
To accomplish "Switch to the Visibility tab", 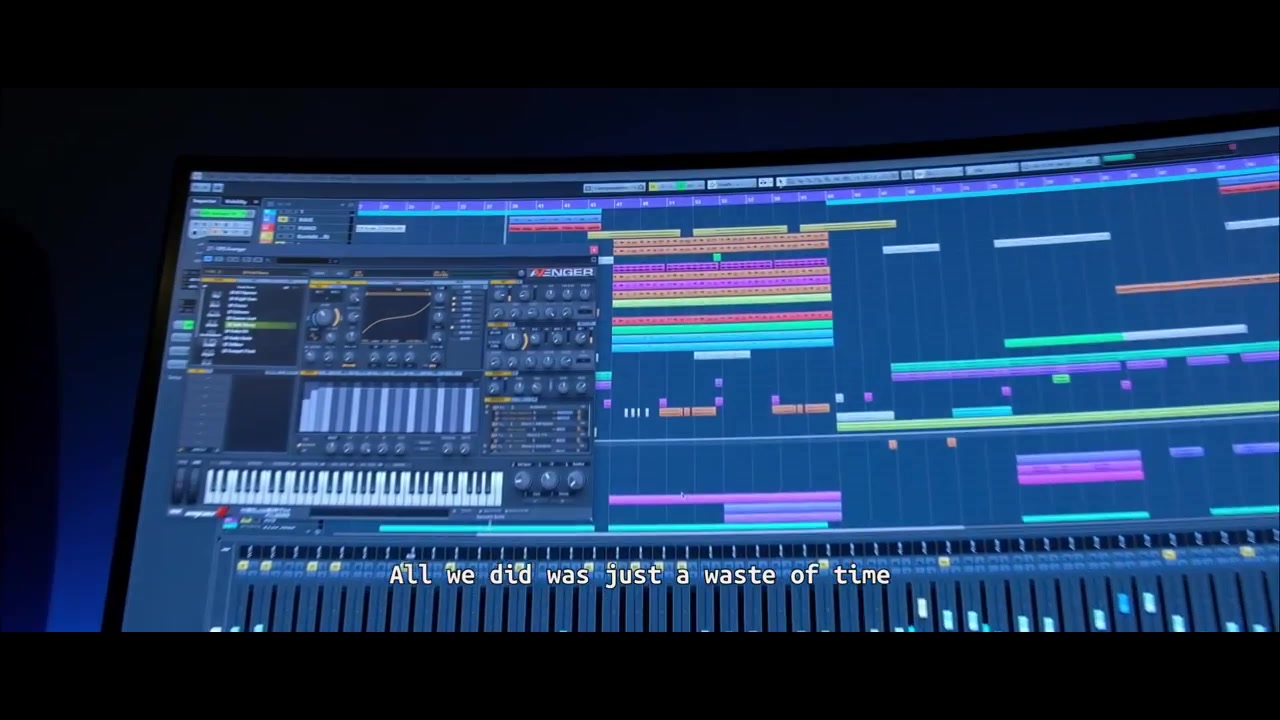I will coord(236,201).
